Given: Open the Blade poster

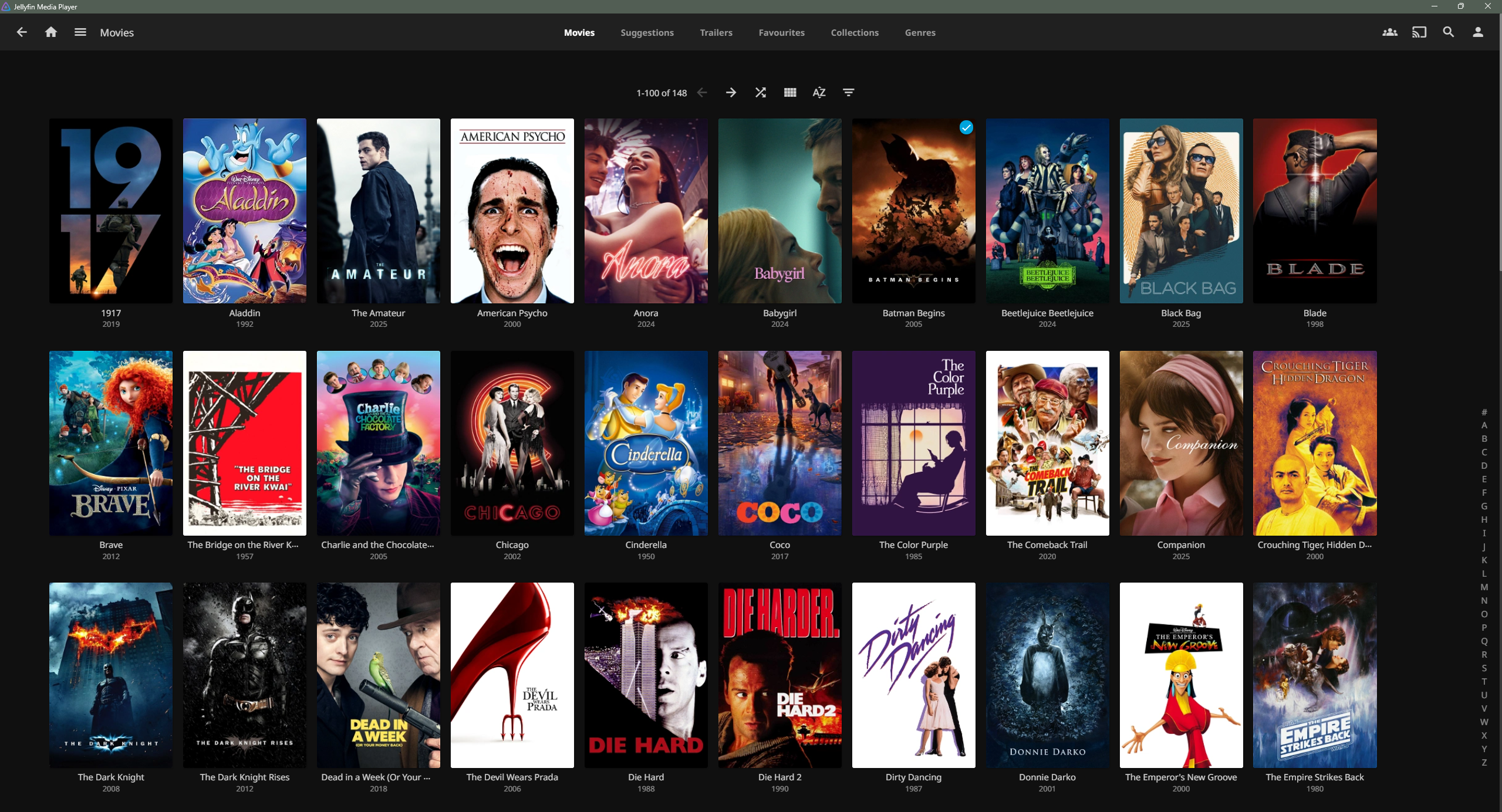Looking at the screenshot, I should 1315,211.
